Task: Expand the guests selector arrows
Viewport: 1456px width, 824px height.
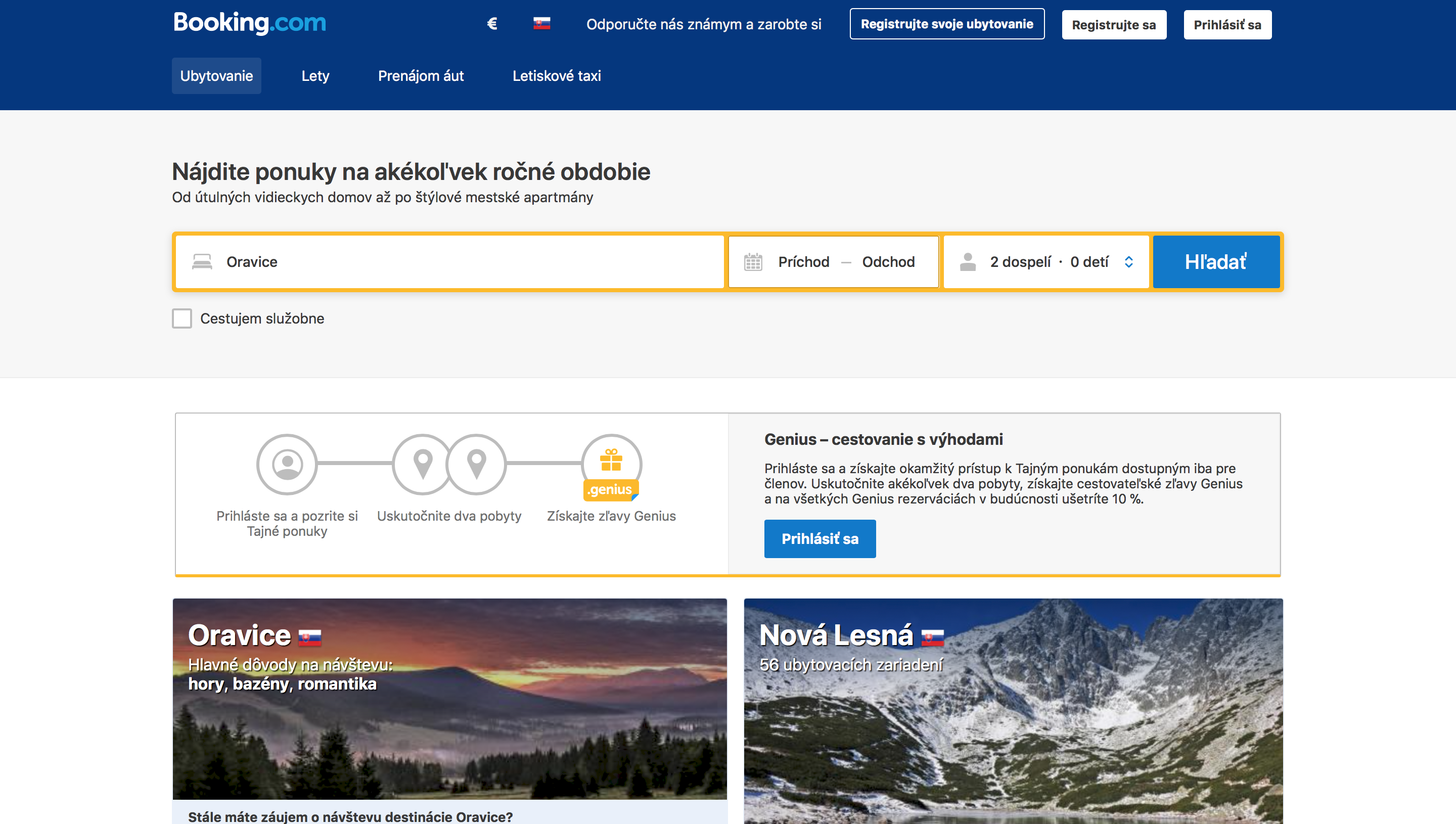Action: [1128, 262]
